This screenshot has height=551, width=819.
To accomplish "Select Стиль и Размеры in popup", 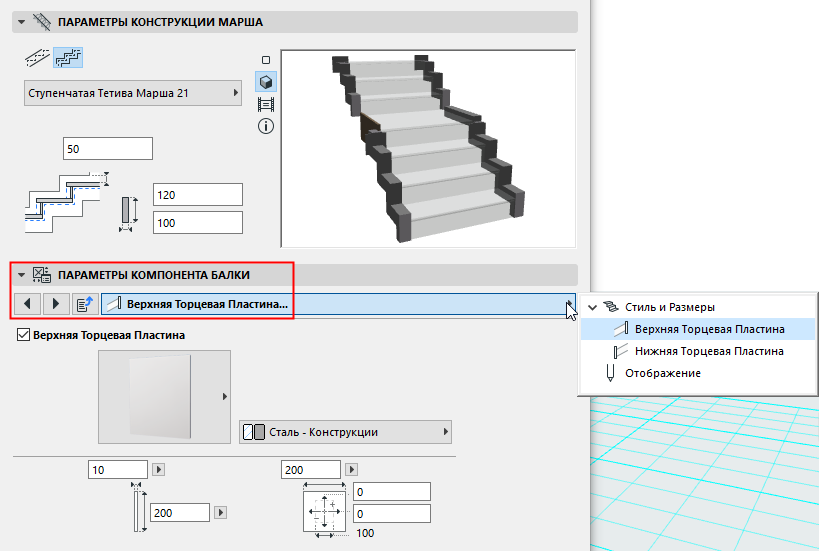I will tap(670, 307).
